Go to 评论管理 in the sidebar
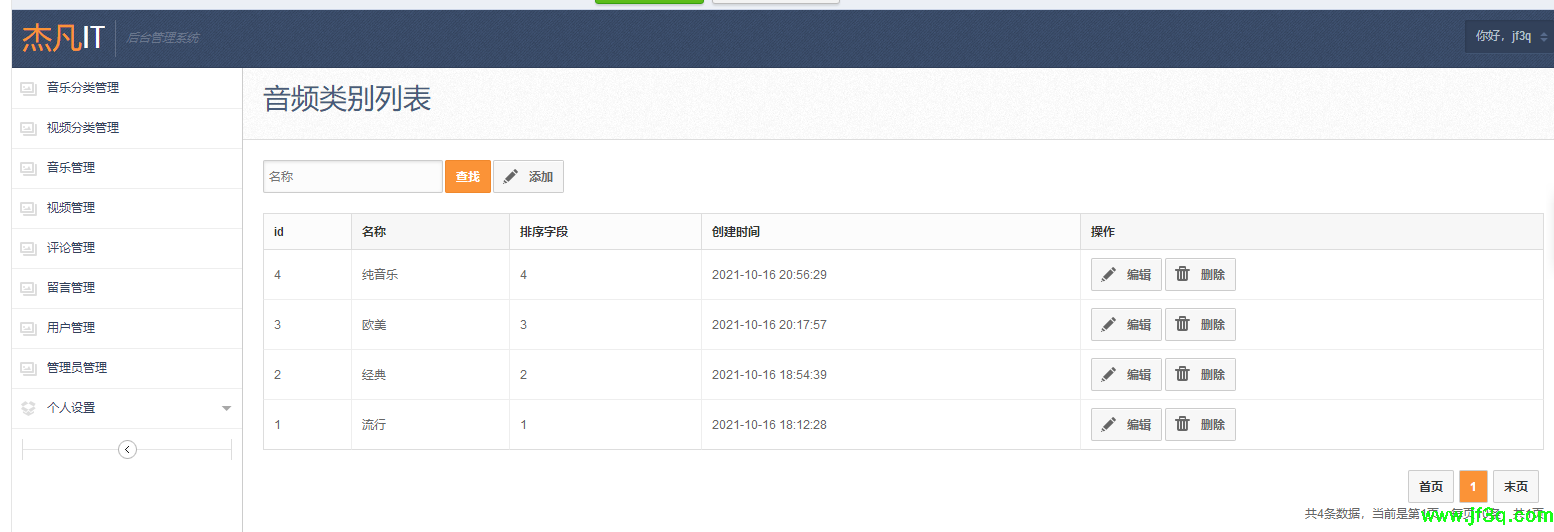1554x532 pixels. 71,248
